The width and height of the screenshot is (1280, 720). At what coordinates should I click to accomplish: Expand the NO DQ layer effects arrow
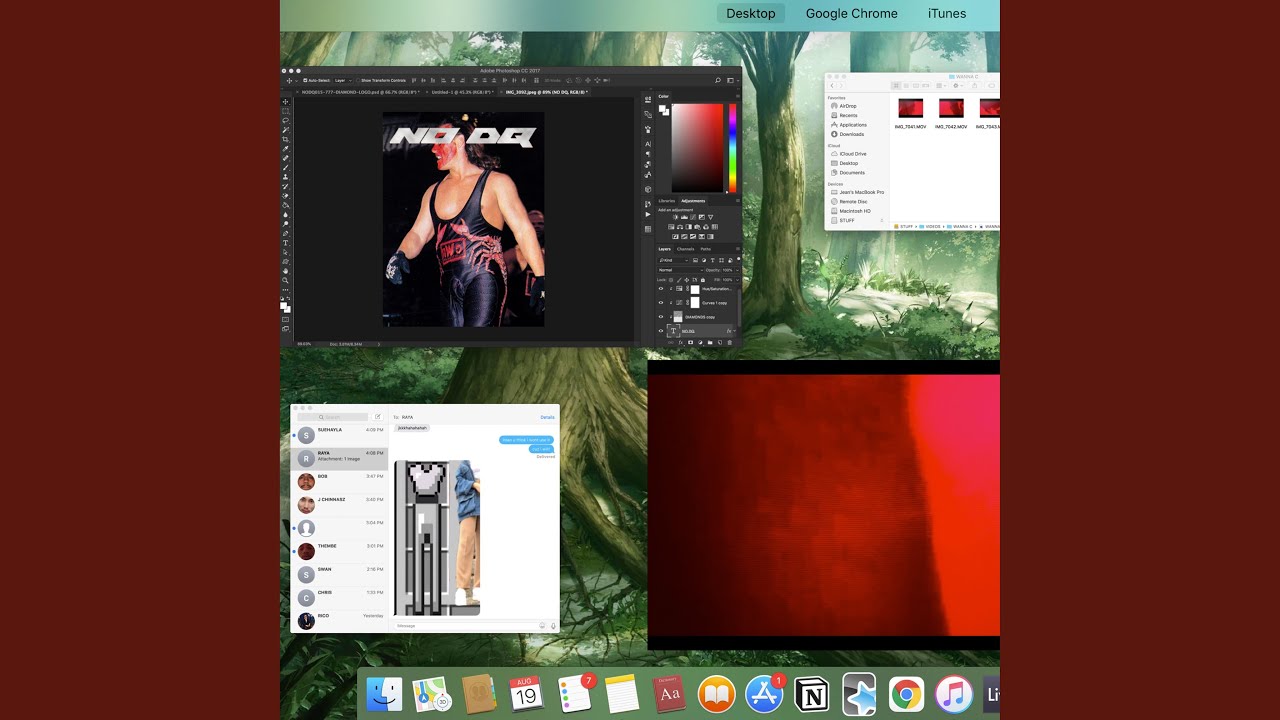click(x=735, y=330)
